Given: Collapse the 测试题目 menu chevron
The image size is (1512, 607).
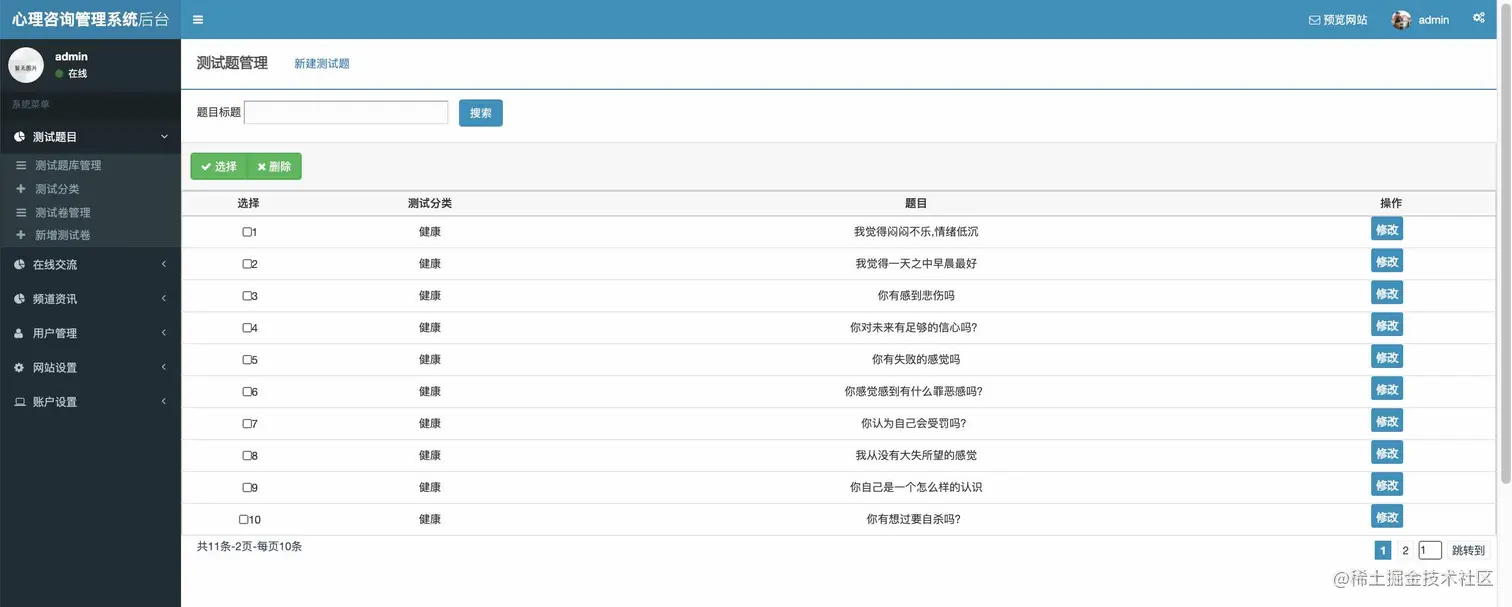Looking at the screenshot, I should pyautogui.click(x=164, y=137).
